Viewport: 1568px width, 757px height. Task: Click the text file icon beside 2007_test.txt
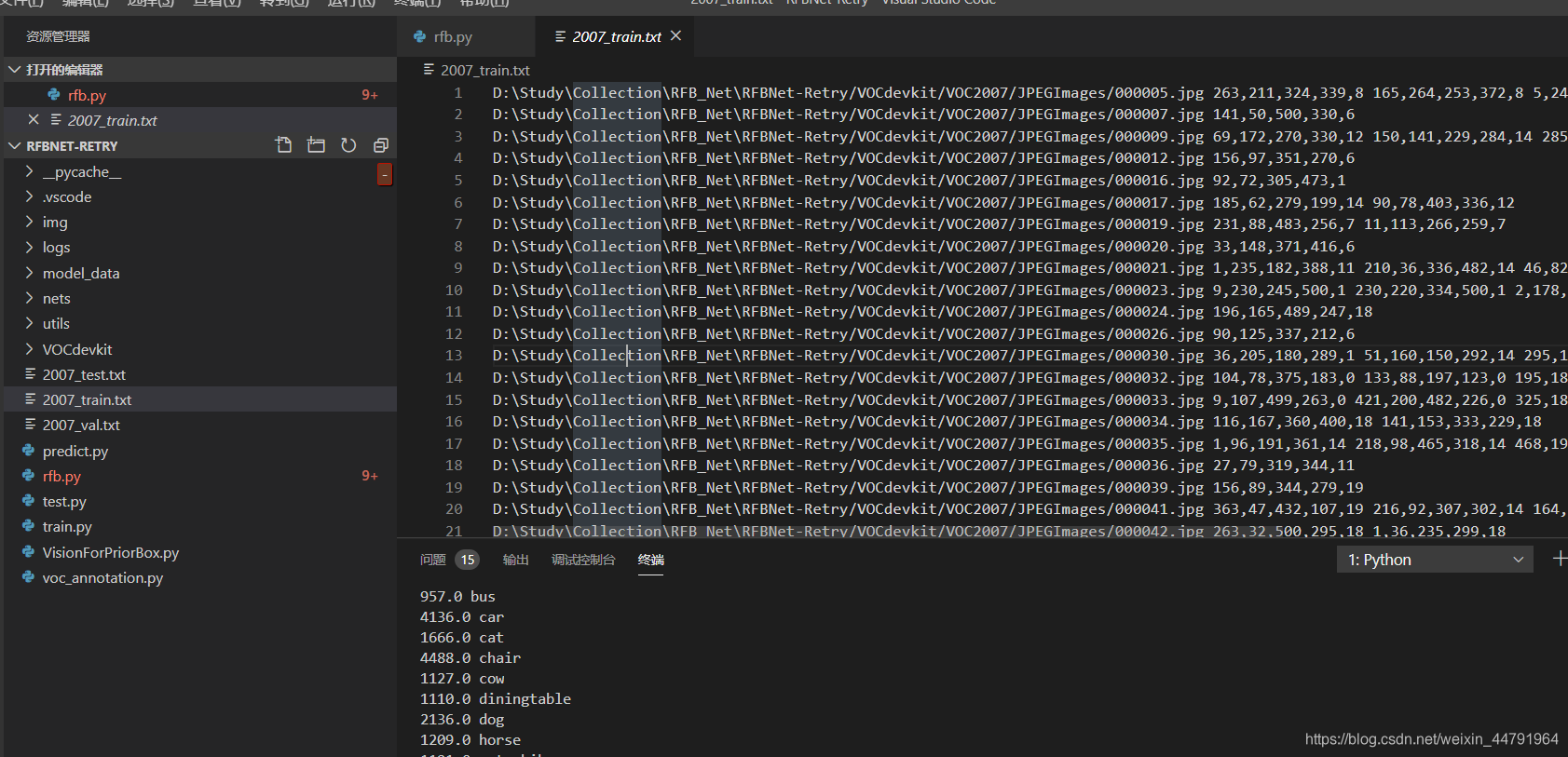(x=31, y=374)
